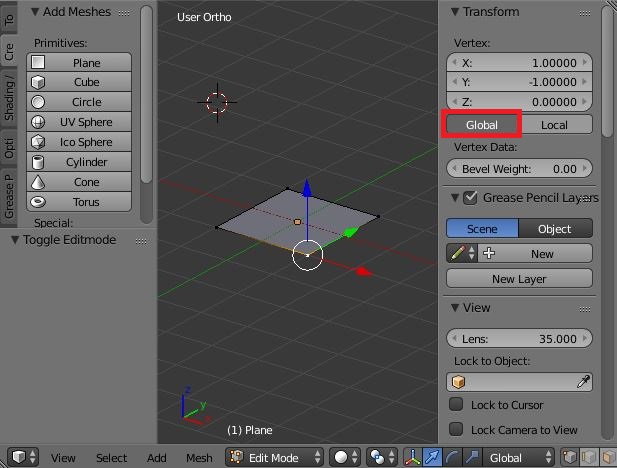Grab the red X-axis manipulator arrow
The height and width of the screenshot is (468, 617).
(x=364, y=271)
